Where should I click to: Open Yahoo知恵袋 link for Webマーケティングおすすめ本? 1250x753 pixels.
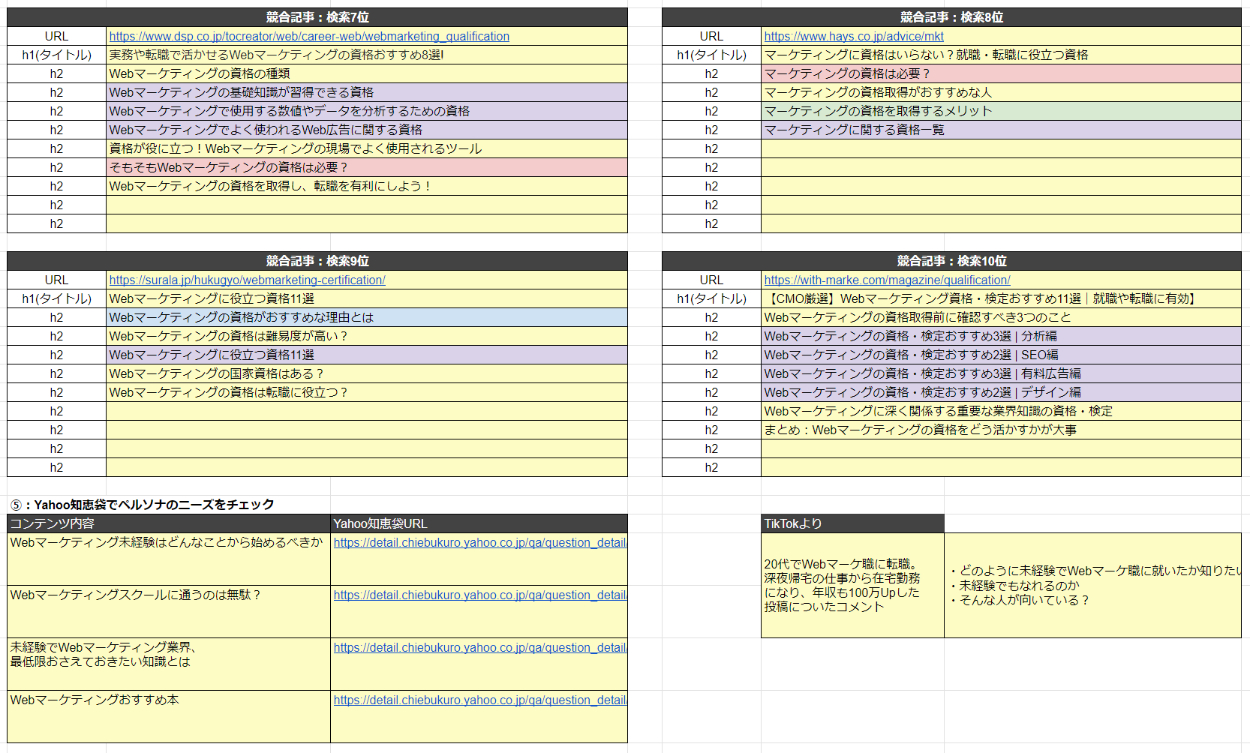pyautogui.click(x=479, y=701)
